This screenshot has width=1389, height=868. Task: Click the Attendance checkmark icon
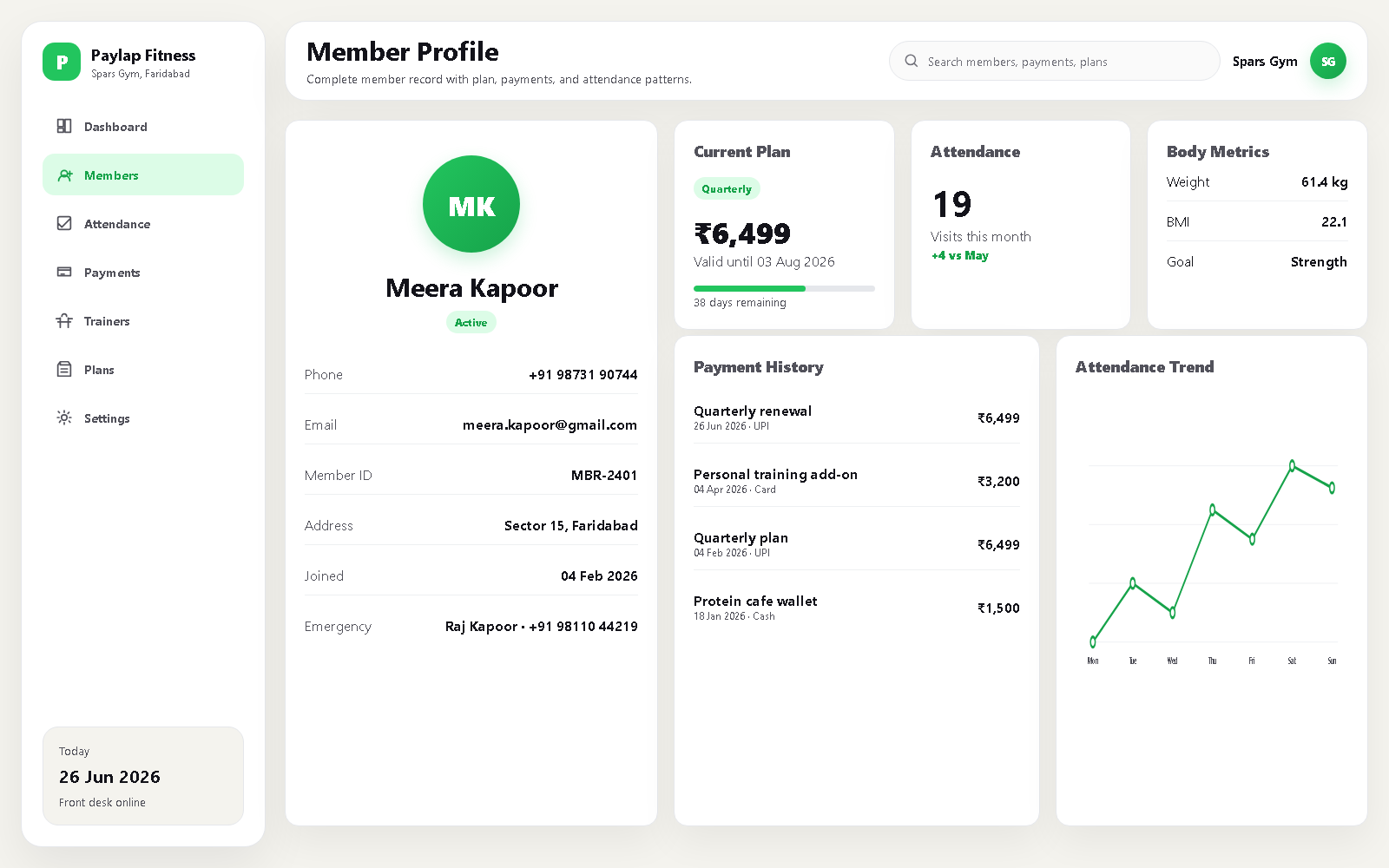tap(64, 223)
